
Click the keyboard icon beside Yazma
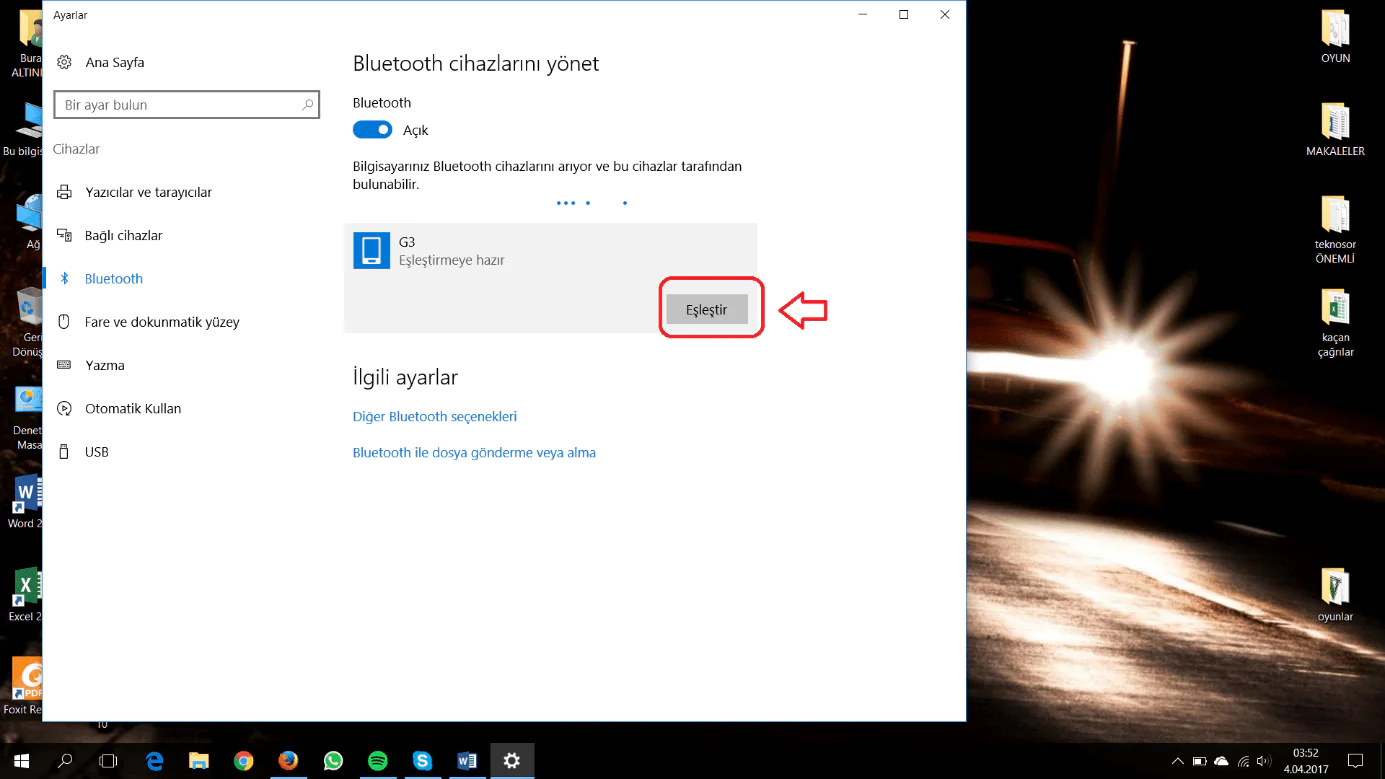tap(65, 365)
